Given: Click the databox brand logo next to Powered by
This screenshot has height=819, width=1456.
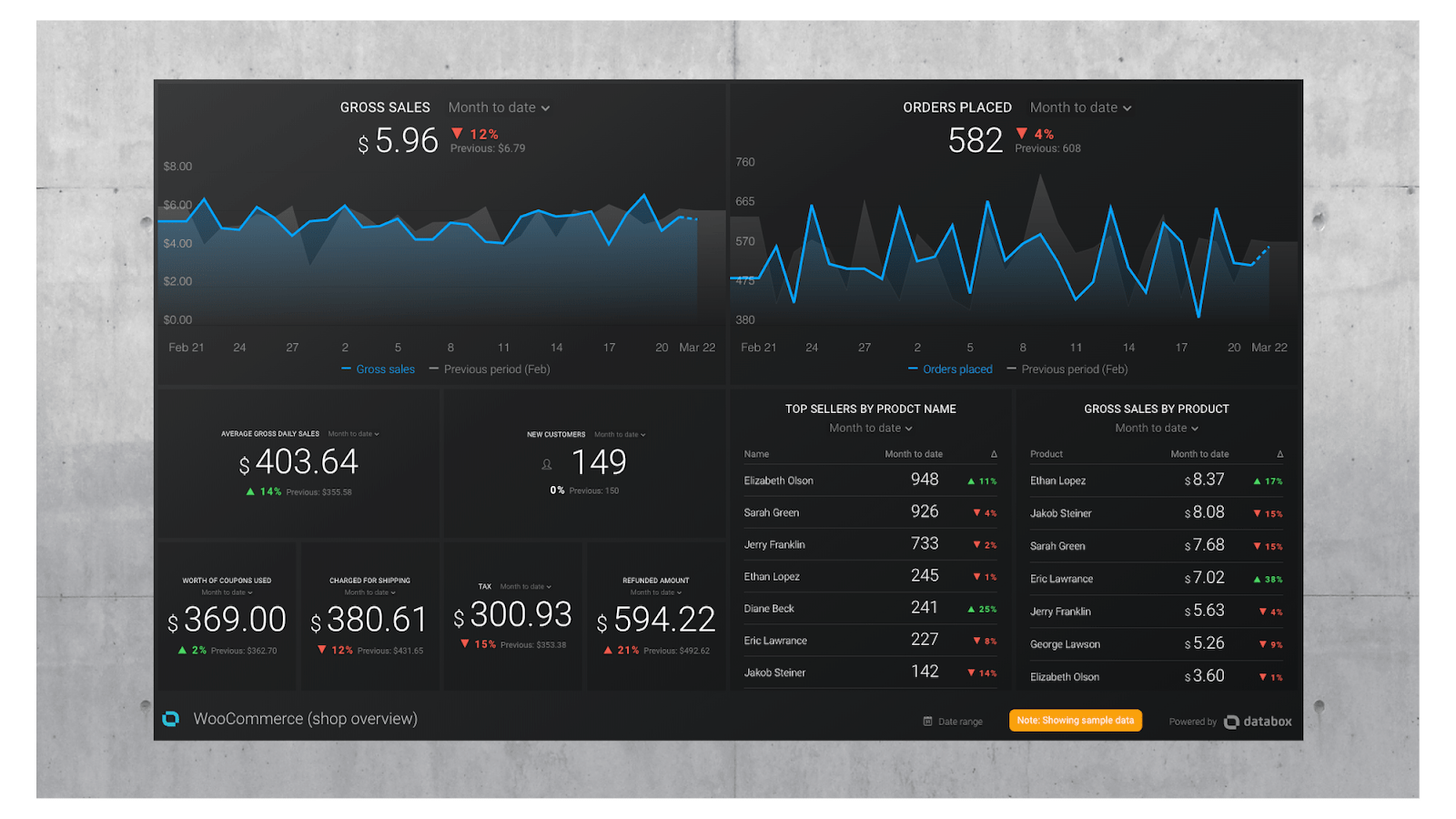Looking at the screenshot, I should coord(1259,722).
